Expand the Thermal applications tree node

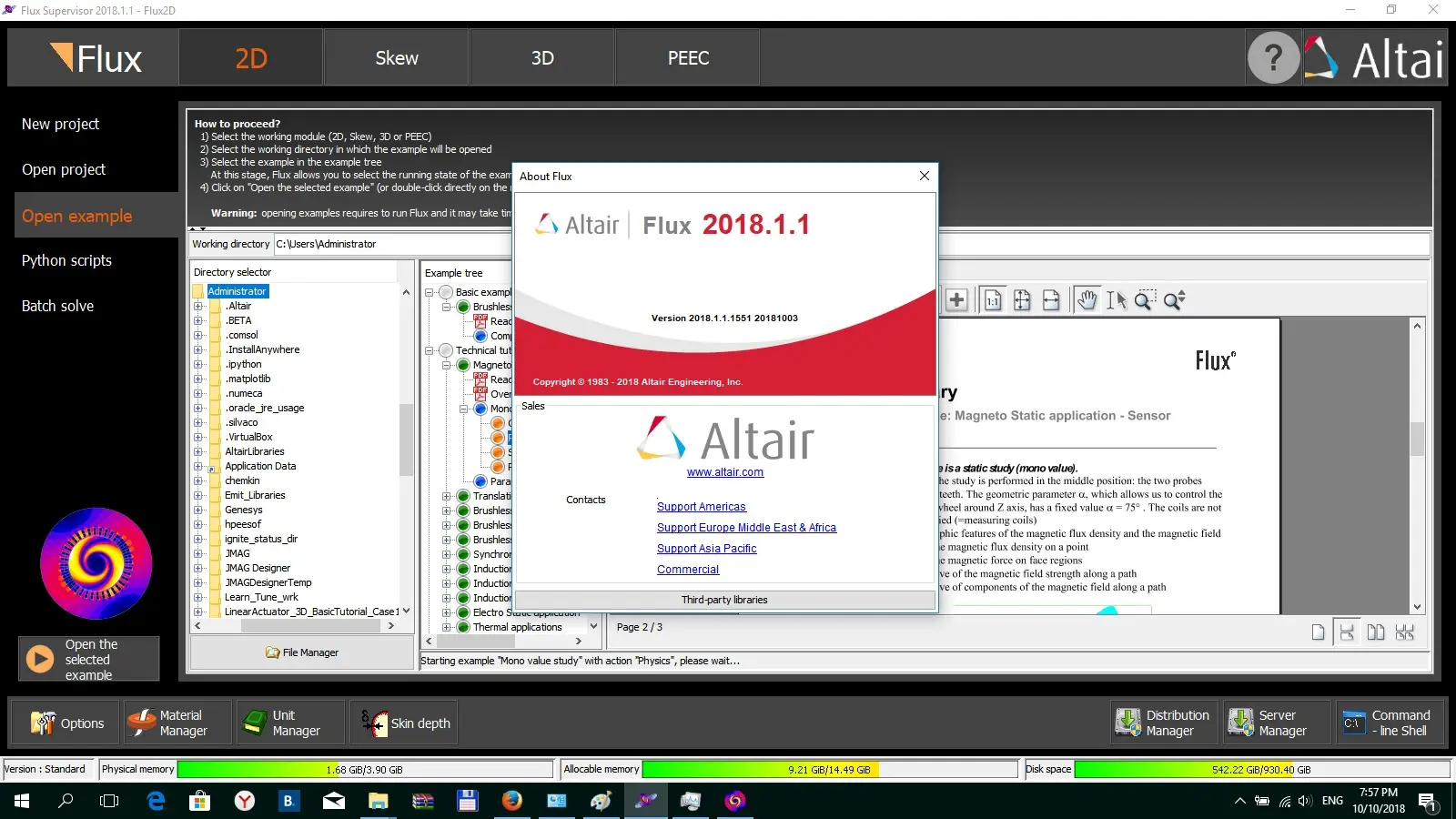447,628
